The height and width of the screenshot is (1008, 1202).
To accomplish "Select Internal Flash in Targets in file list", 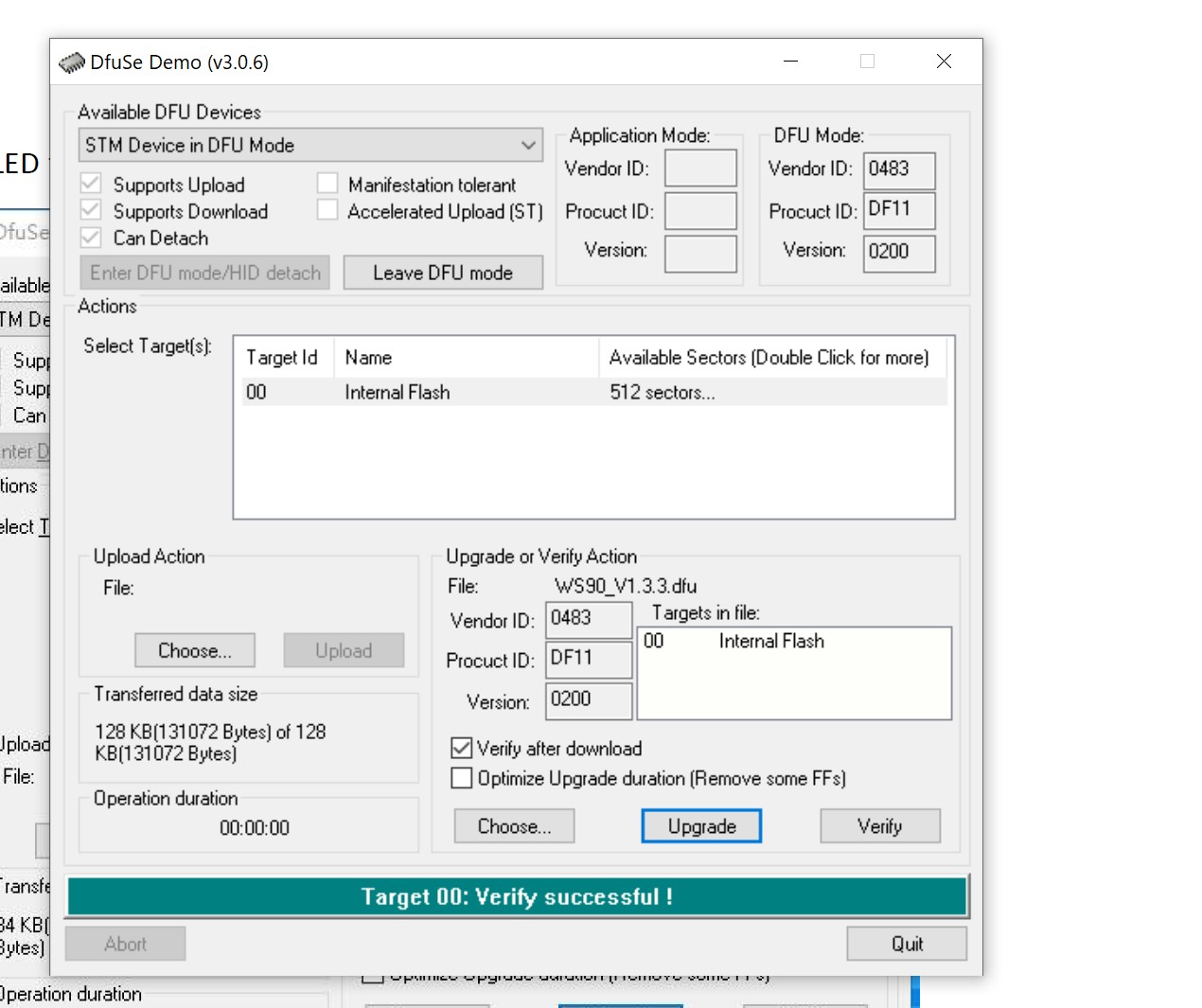I will (770, 642).
